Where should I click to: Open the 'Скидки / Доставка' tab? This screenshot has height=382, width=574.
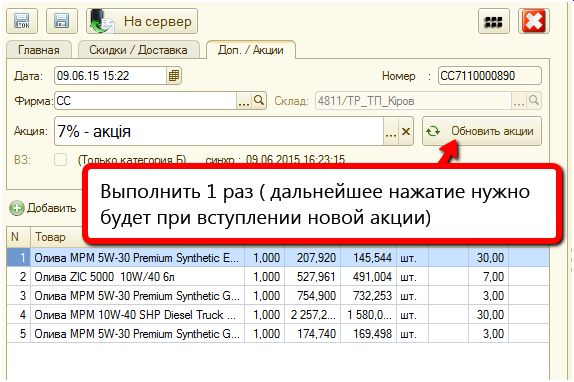click(138, 50)
